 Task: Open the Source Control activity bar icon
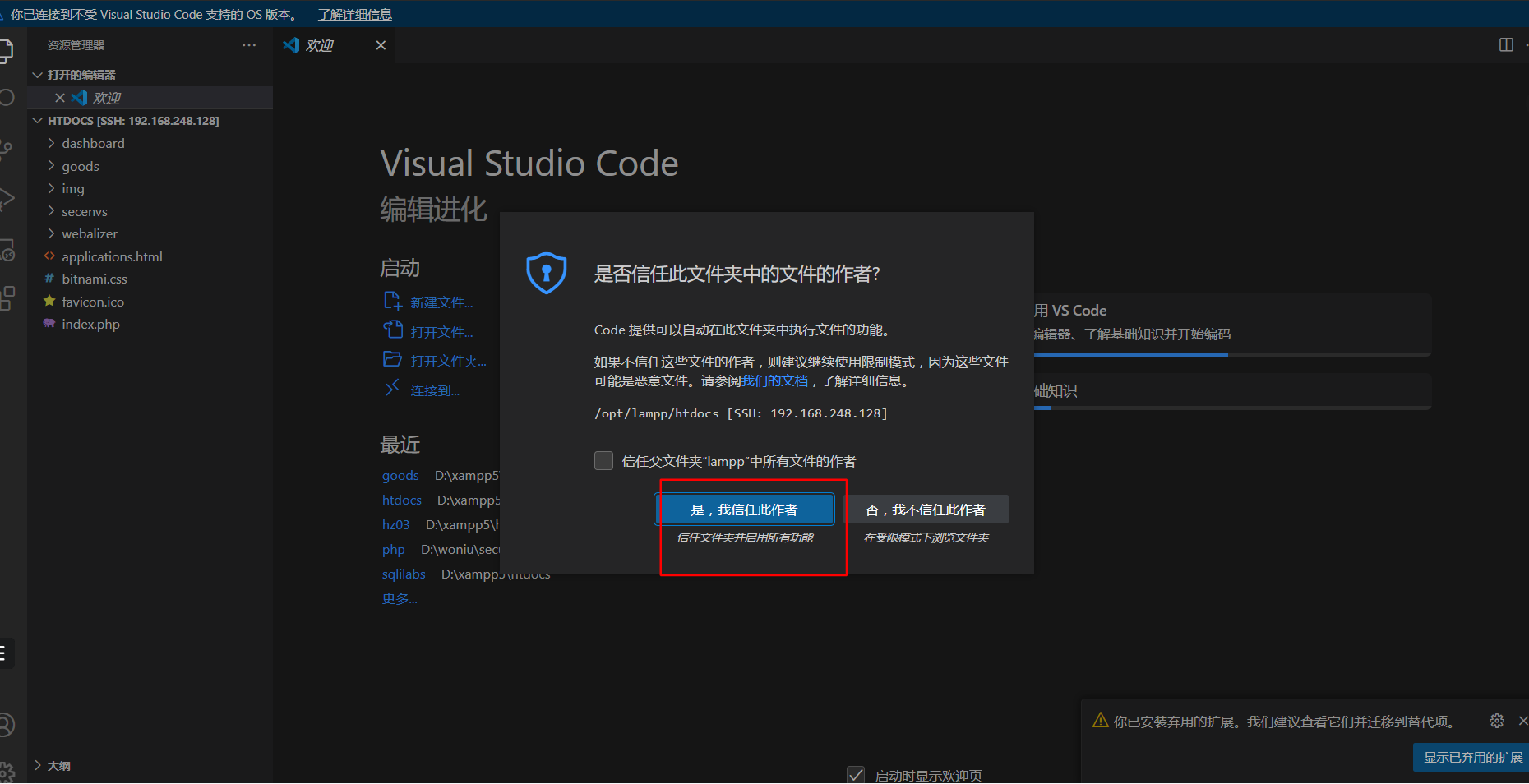tap(5, 150)
